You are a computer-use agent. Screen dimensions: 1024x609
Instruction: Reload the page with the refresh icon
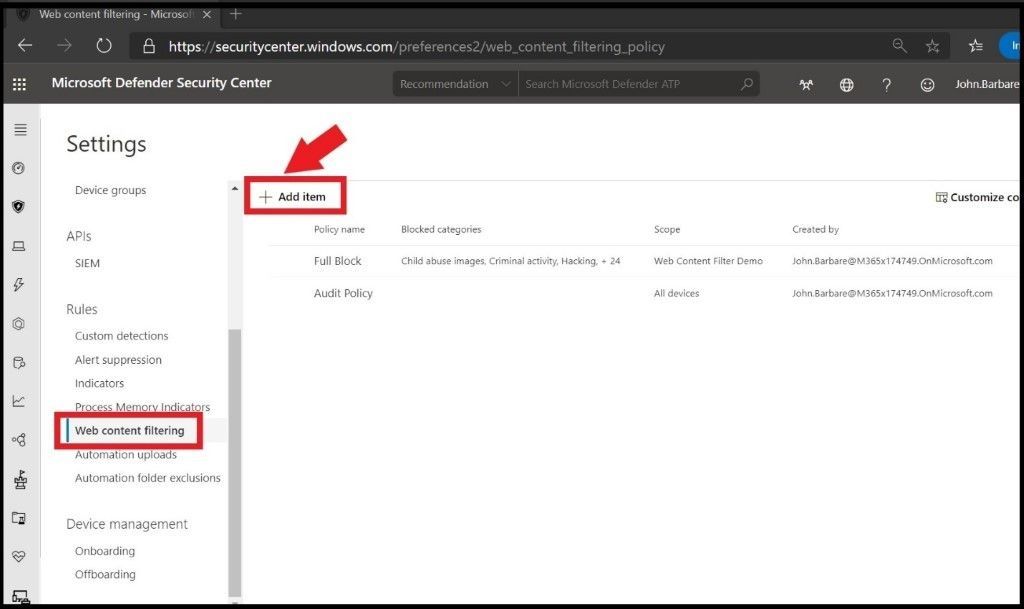(x=104, y=46)
